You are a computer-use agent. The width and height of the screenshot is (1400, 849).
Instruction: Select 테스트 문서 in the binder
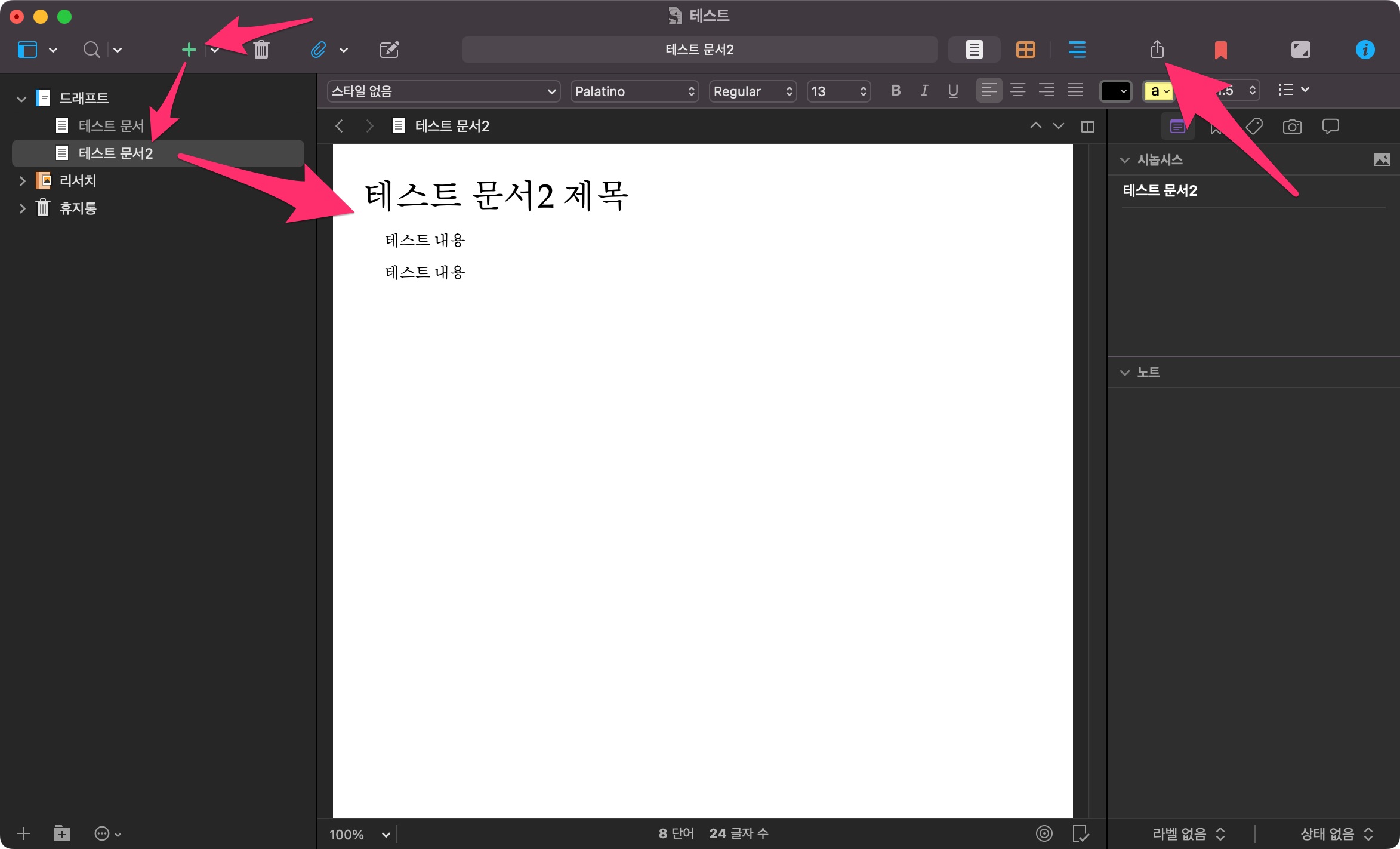click(111, 125)
